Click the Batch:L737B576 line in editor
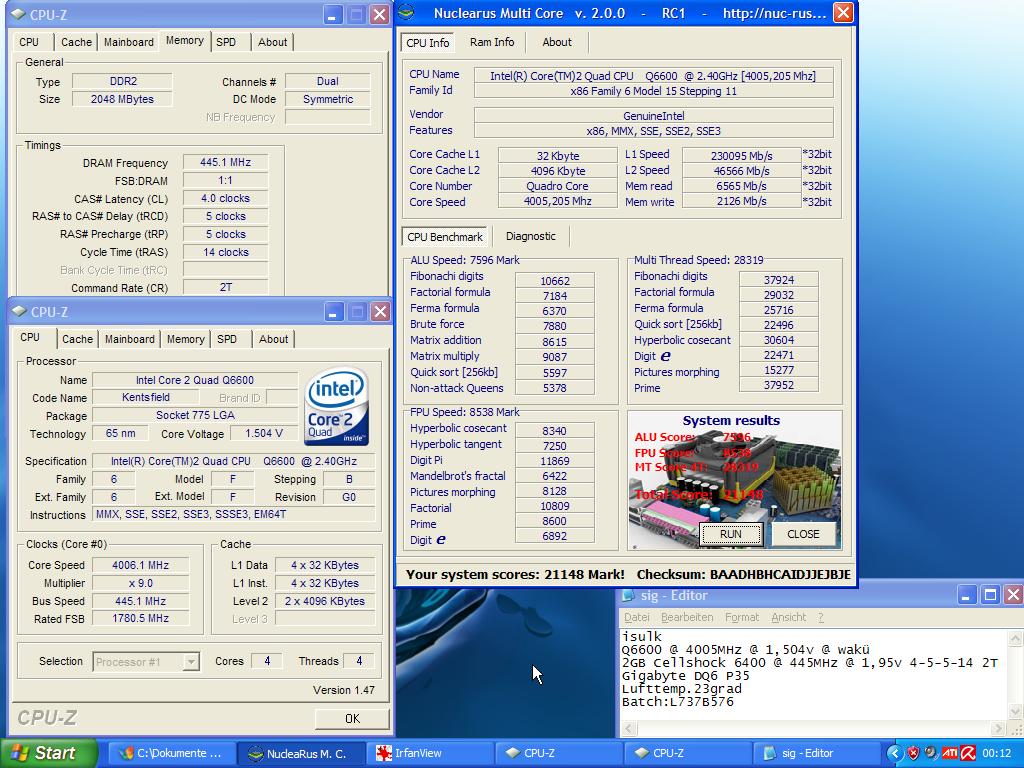 point(678,703)
